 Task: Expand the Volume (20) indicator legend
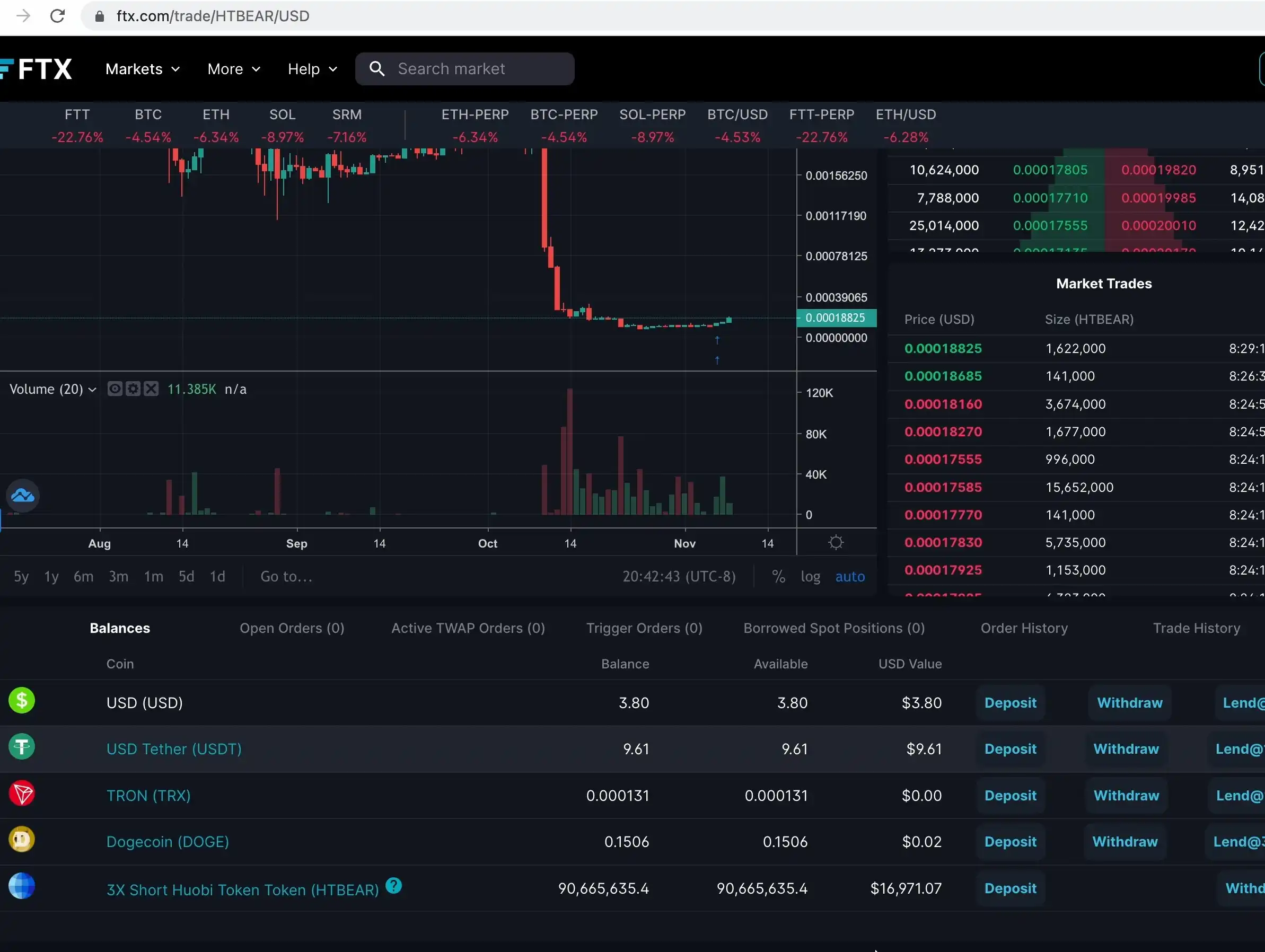(x=52, y=390)
